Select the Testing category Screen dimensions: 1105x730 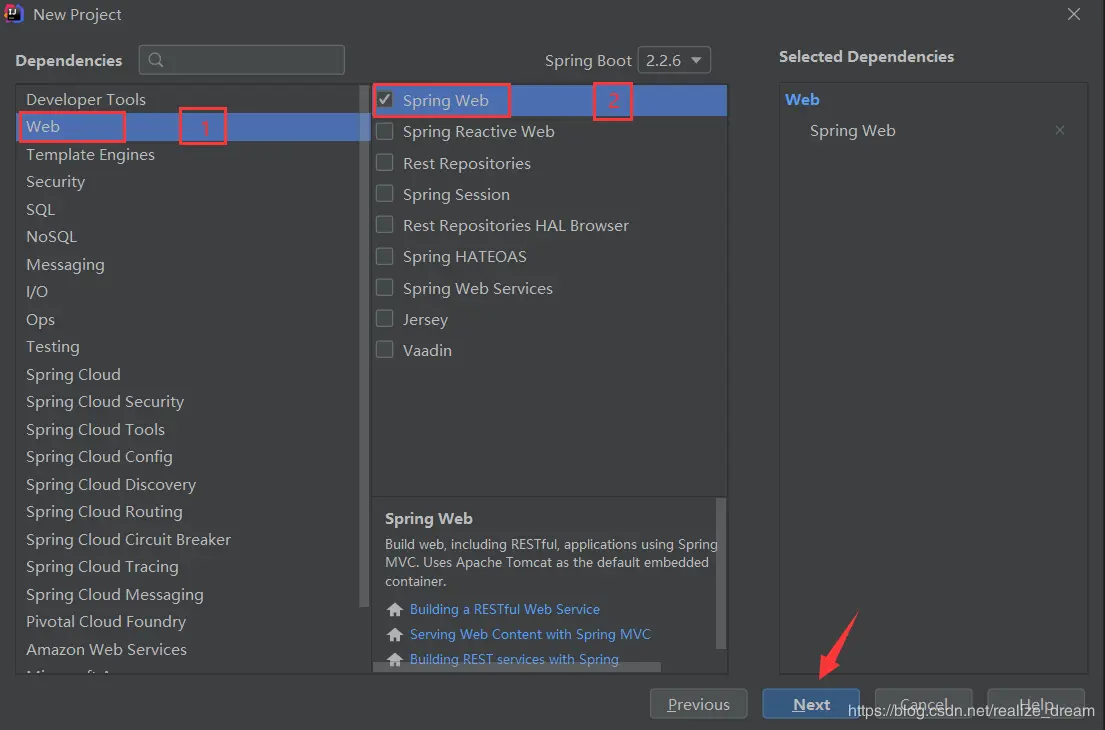[x=188, y=347]
